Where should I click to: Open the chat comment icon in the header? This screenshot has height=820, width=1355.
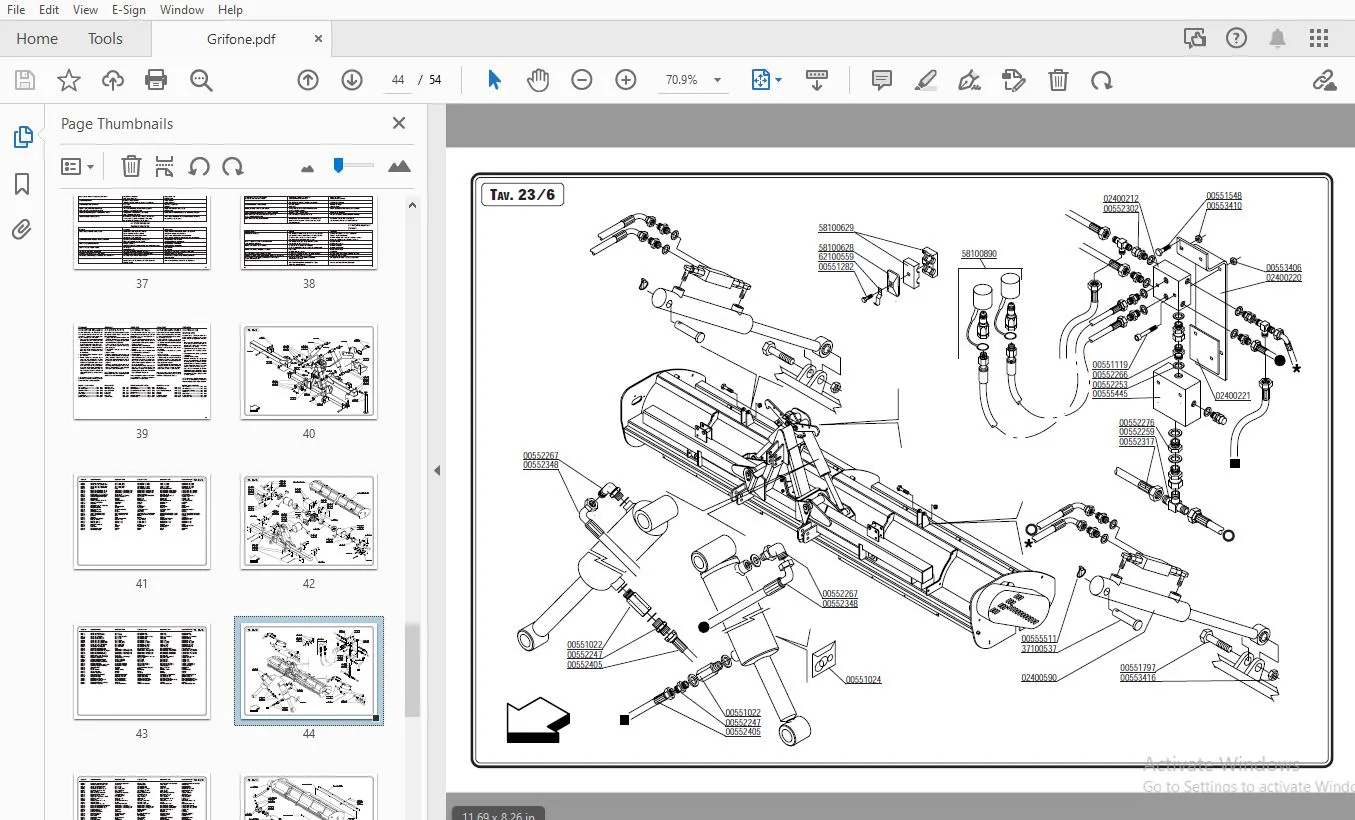1195,39
